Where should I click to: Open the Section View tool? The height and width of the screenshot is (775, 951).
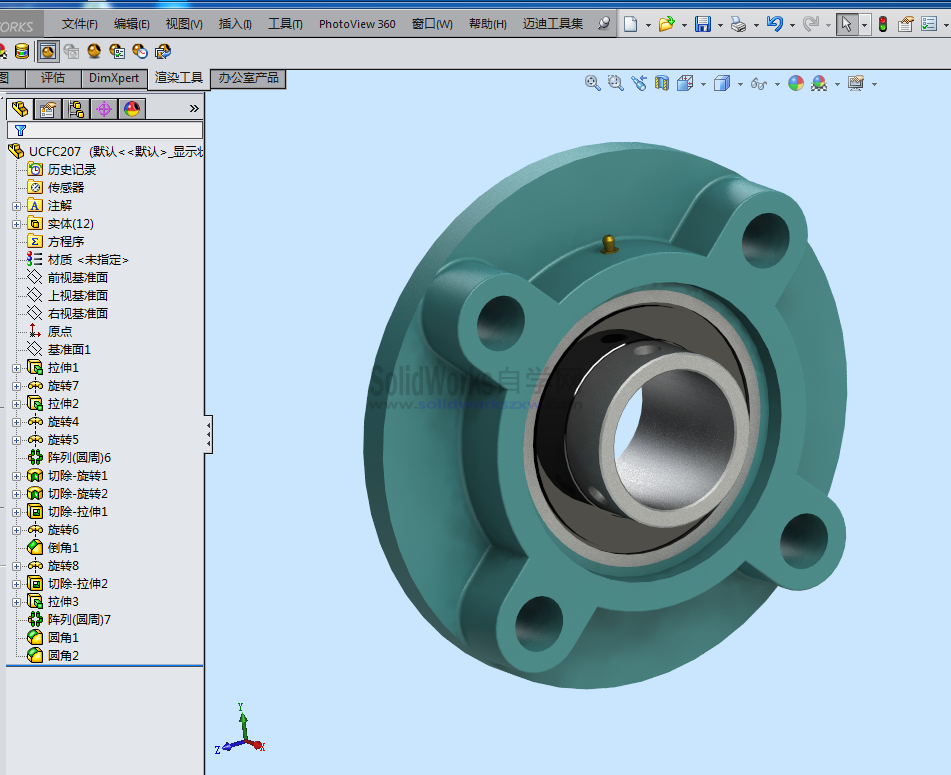tap(661, 84)
